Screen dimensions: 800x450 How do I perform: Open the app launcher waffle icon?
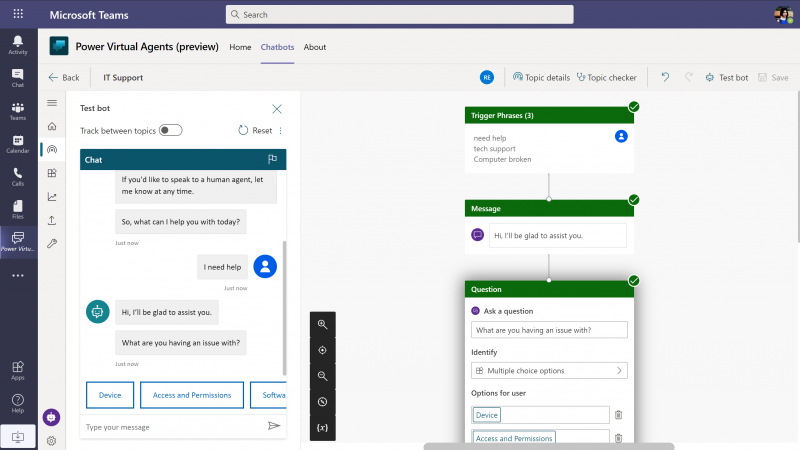18,14
